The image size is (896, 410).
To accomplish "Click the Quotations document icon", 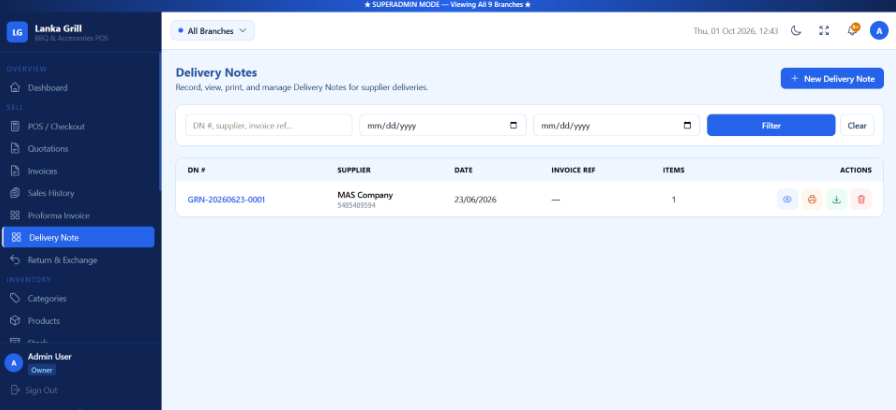I will (x=15, y=148).
